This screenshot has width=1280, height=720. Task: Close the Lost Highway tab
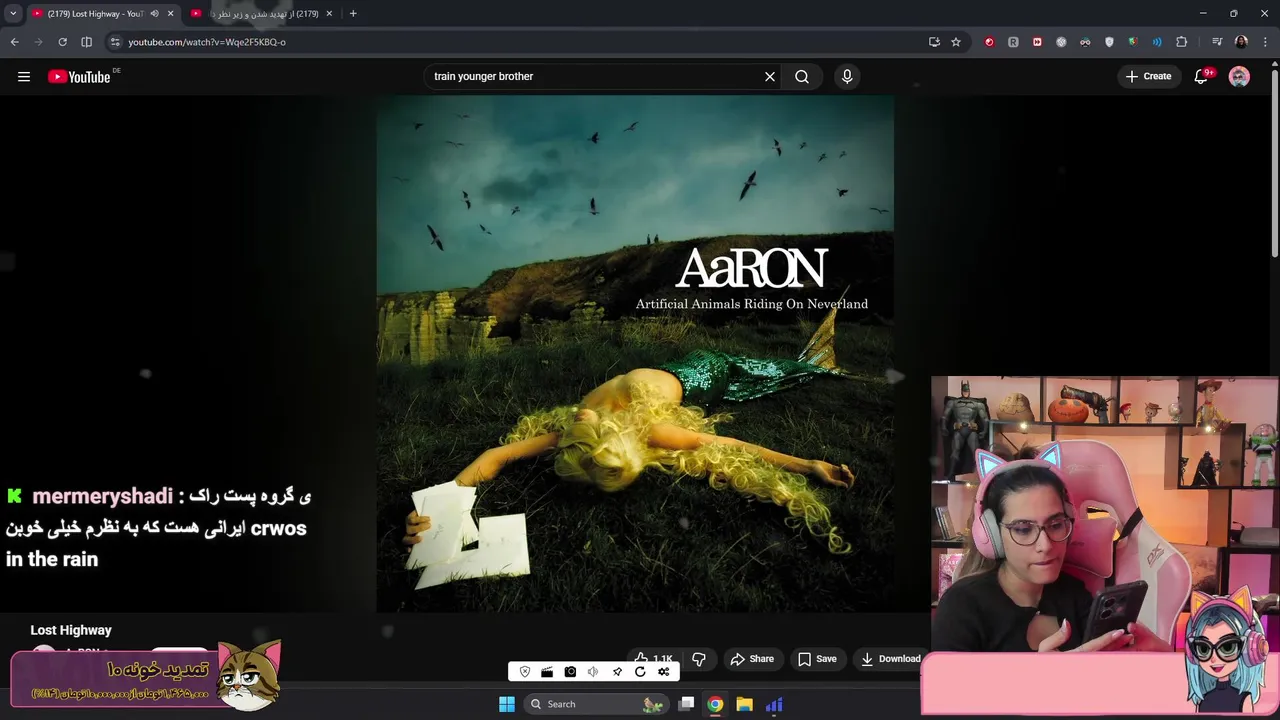click(170, 14)
